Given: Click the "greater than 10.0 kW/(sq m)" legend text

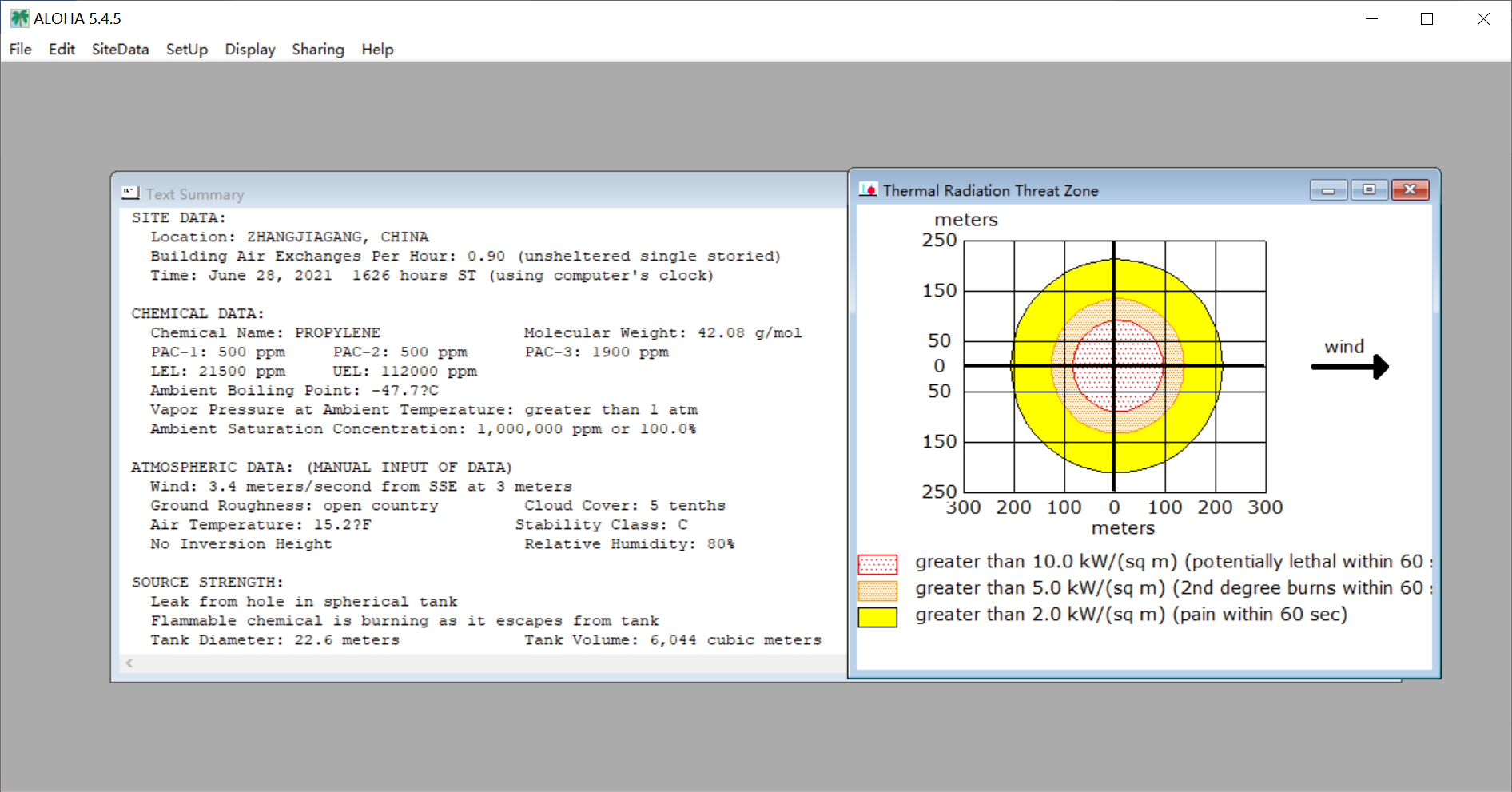Looking at the screenshot, I should point(1173,562).
